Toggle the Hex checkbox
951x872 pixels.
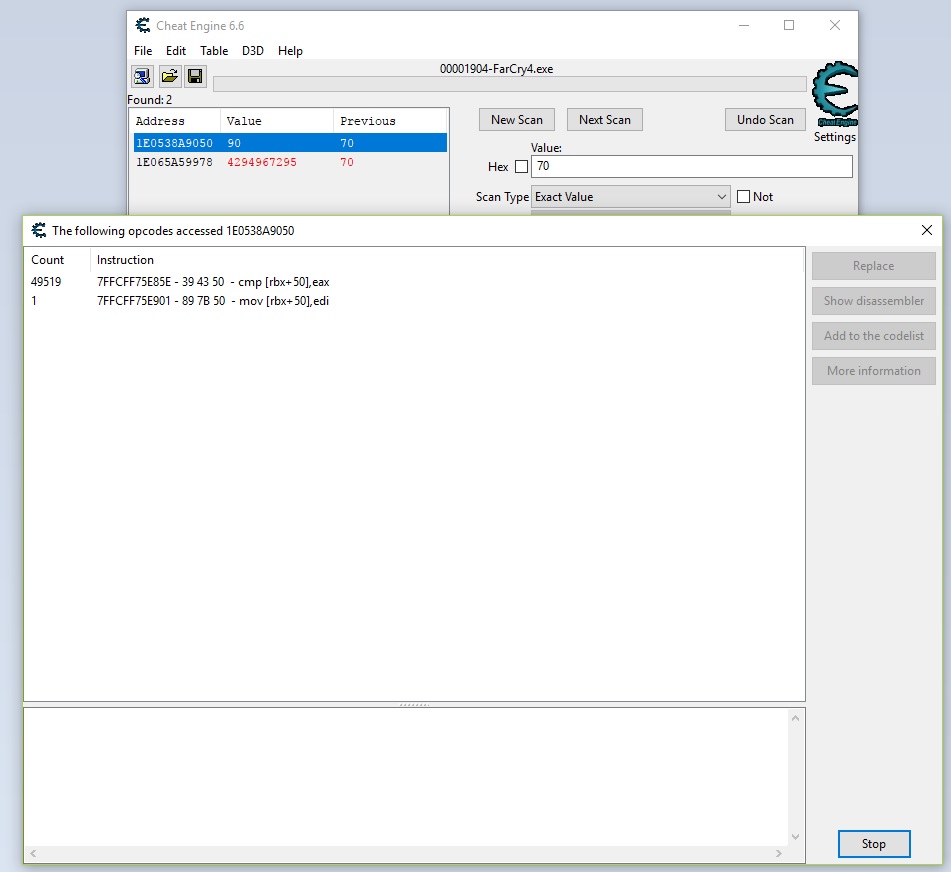click(521, 167)
